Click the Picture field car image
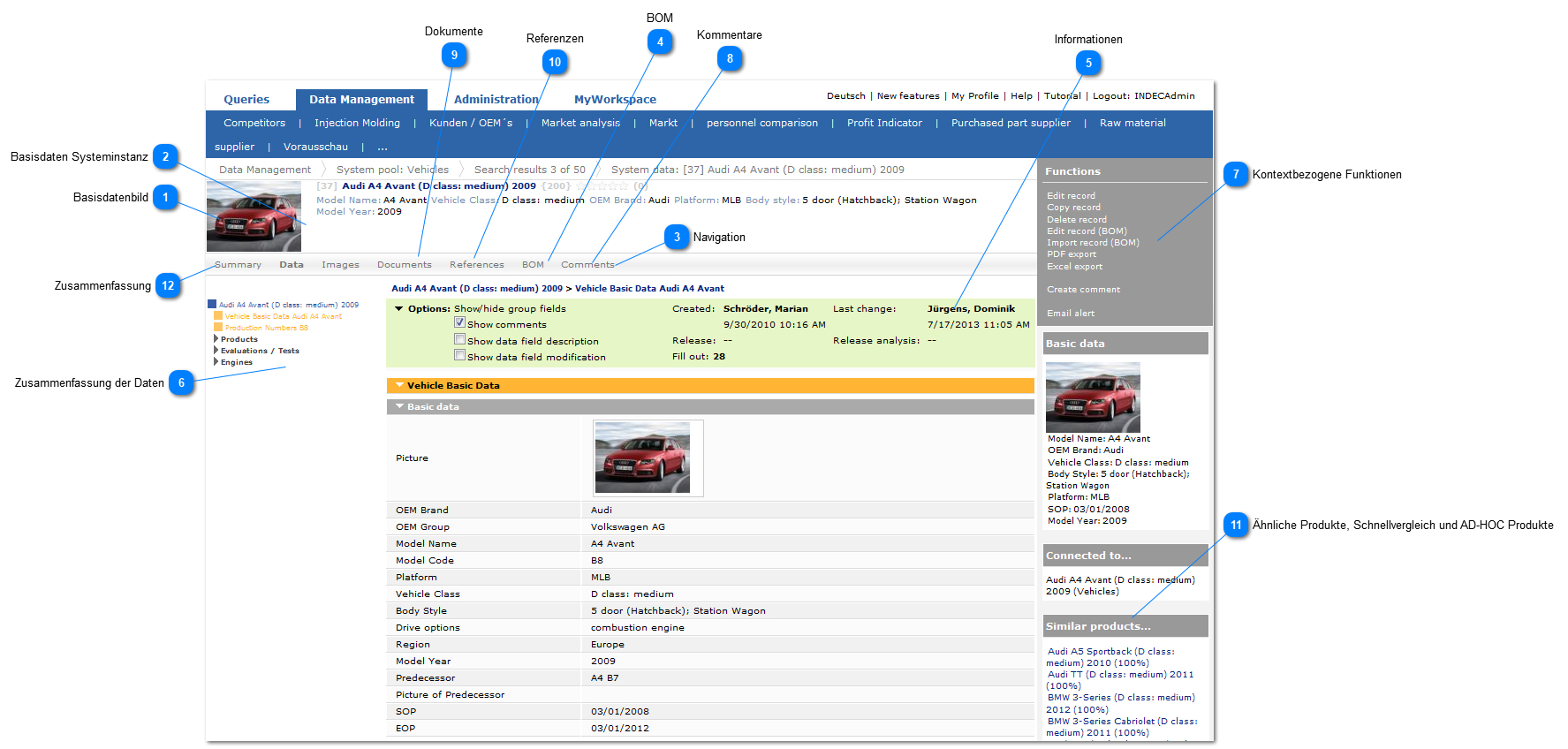This screenshot has height=749, width=1568. 642,458
